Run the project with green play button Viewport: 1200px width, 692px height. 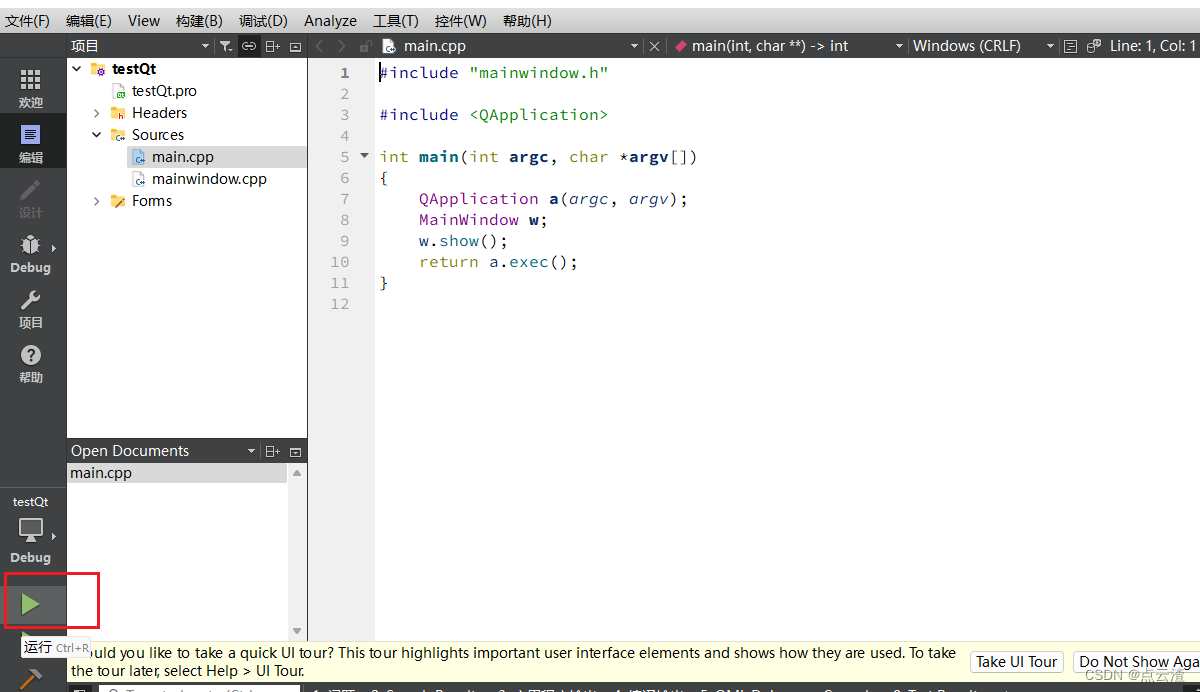tap(31, 603)
